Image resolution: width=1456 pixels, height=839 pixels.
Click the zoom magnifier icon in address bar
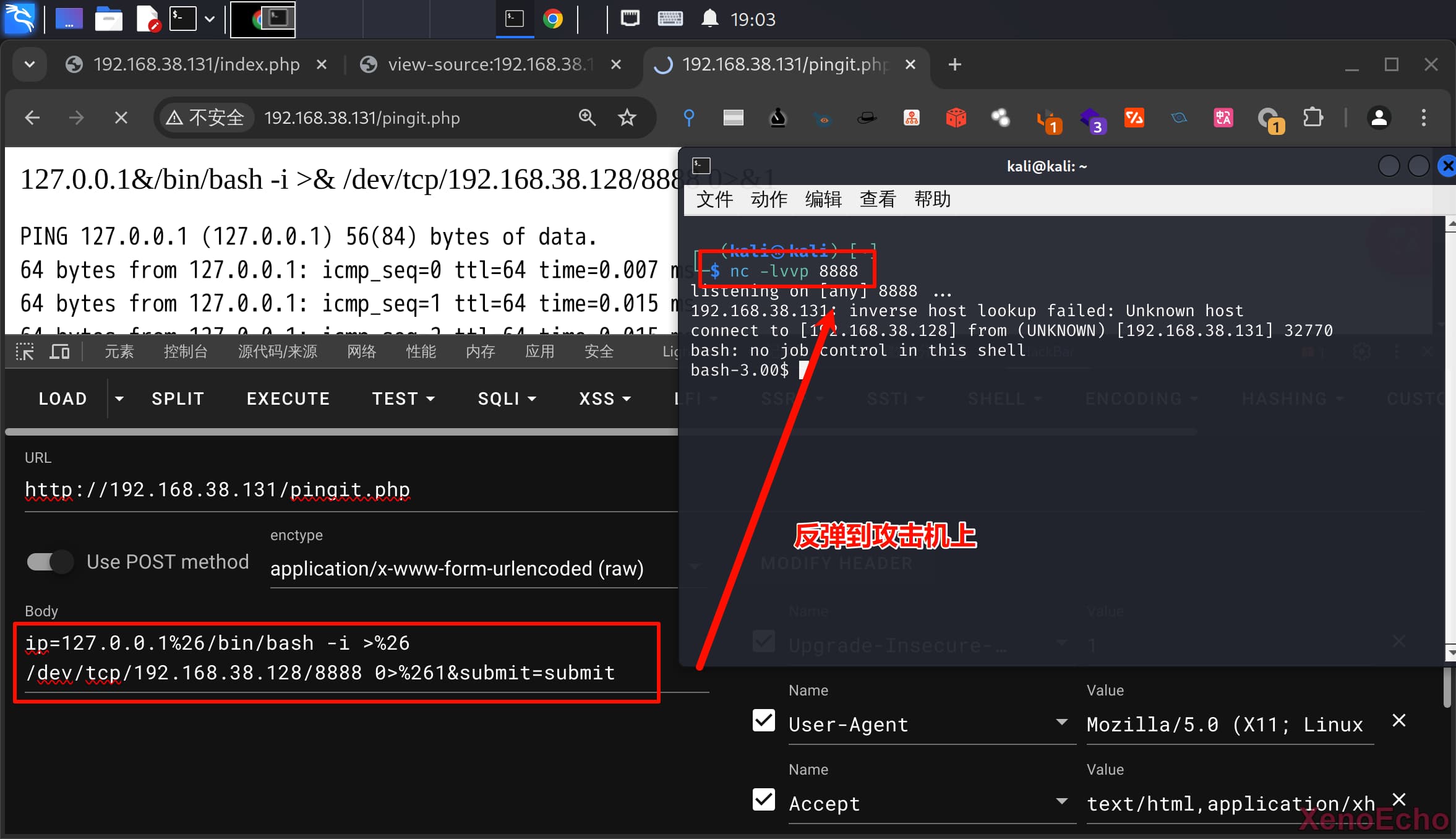tap(587, 118)
